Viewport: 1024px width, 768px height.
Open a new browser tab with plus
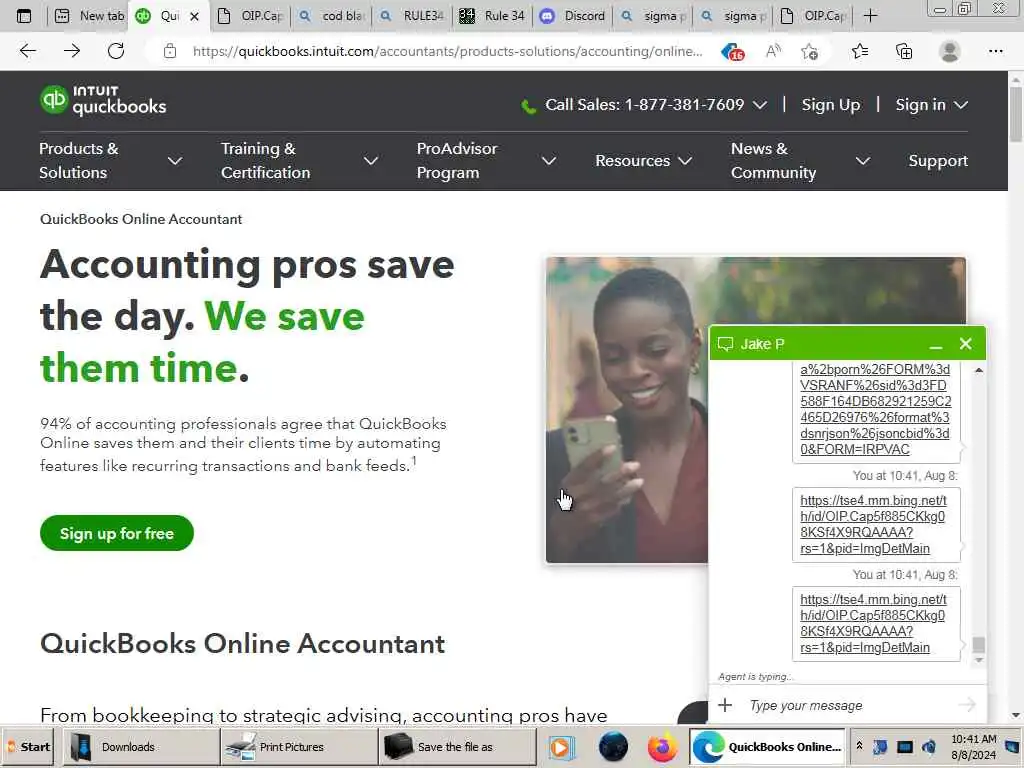click(870, 16)
